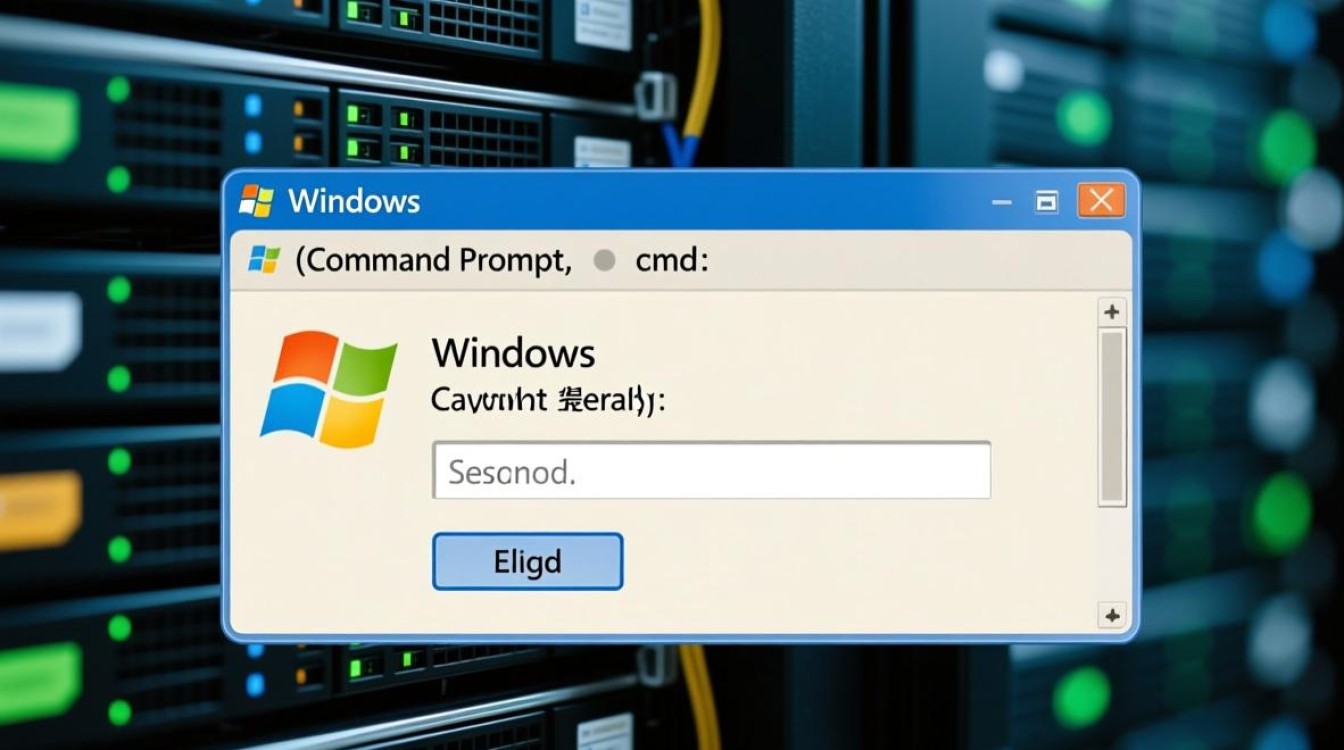Click the large Windows logo in the dialog

328,389
